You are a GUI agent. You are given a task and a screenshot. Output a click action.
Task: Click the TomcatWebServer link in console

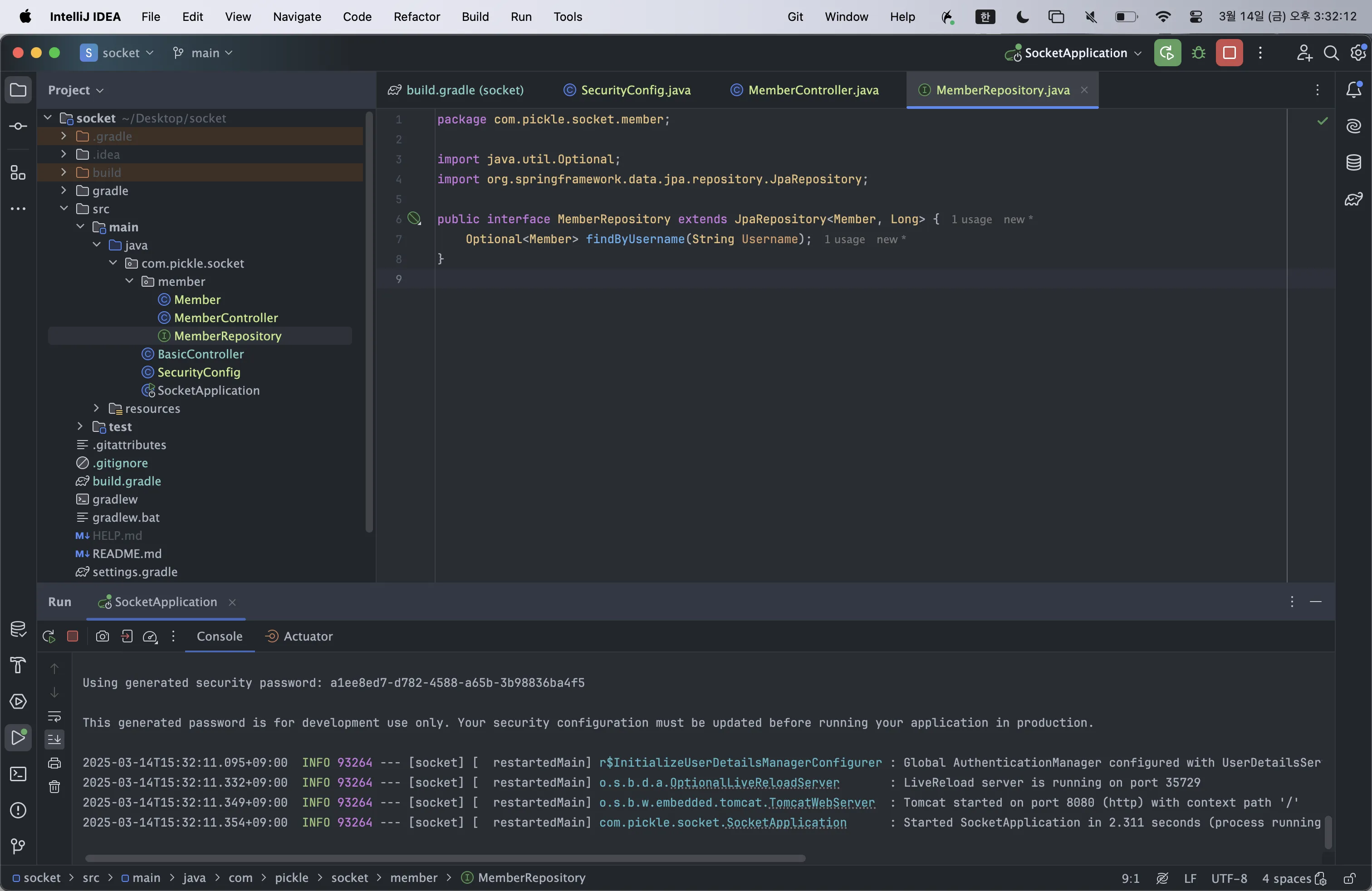[x=822, y=803]
